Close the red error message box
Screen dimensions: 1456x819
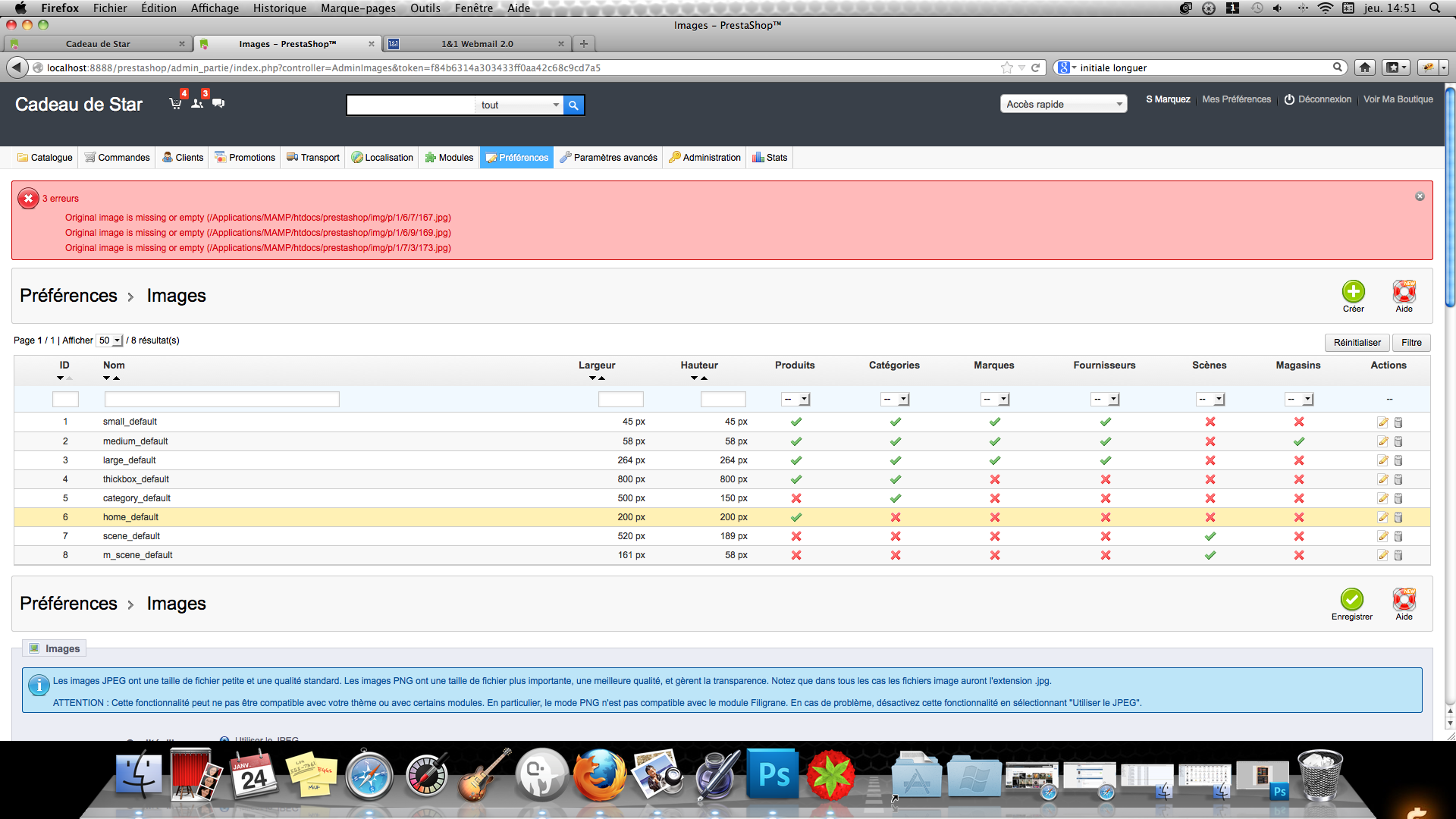point(1420,196)
